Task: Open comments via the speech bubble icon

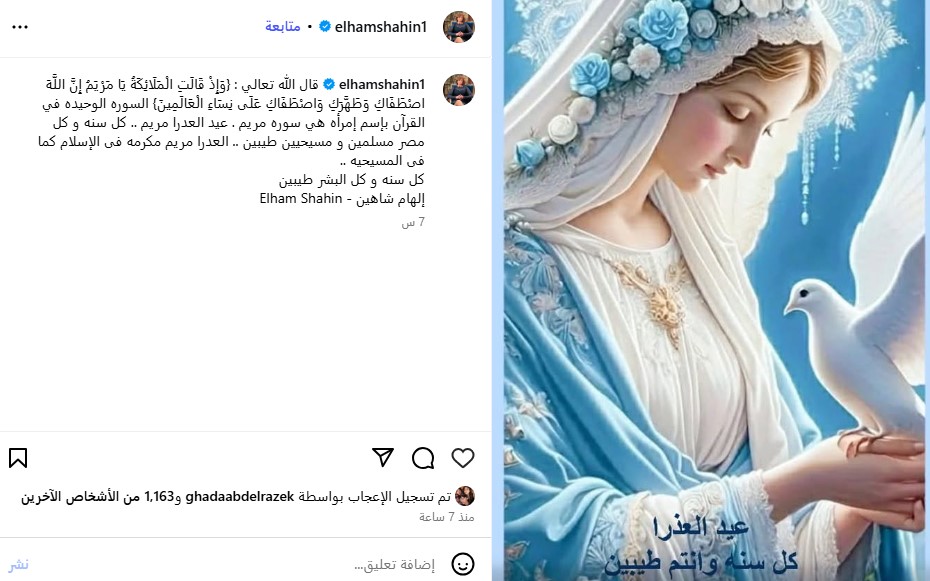Action: (x=423, y=458)
